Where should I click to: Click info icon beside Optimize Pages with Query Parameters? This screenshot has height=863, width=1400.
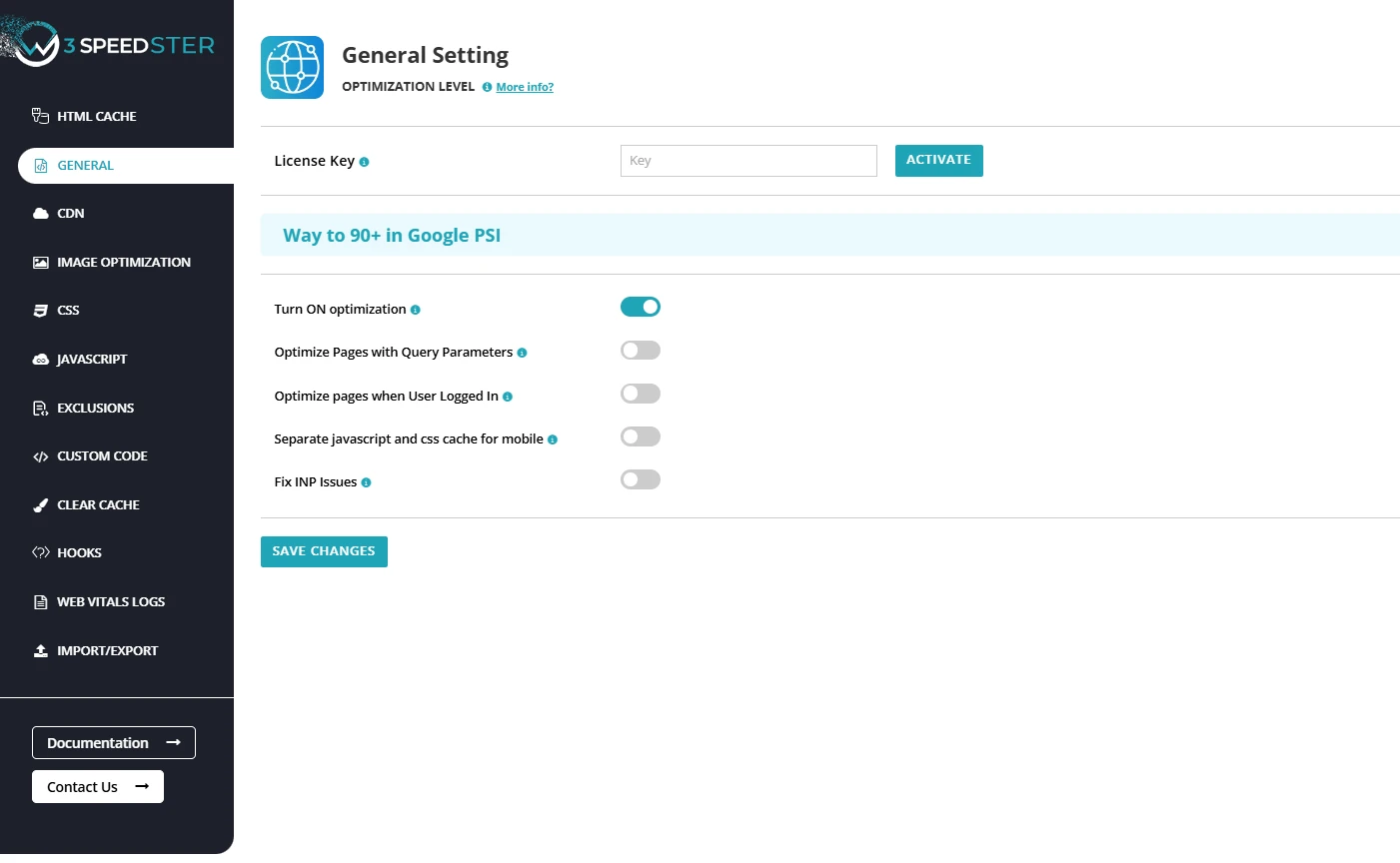click(x=522, y=353)
